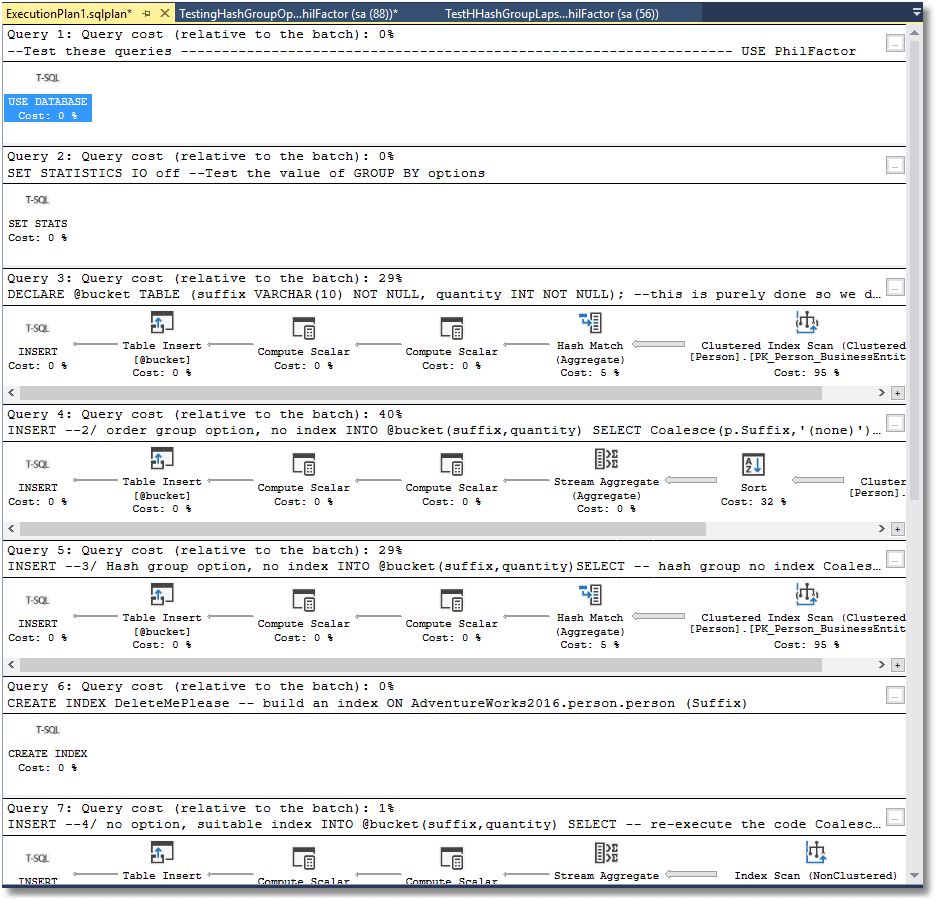This screenshot has width=937, height=902.
Task: Switch to TestHHashGroupLaps tab (sa (56))
Action: (x=551, y=13)
